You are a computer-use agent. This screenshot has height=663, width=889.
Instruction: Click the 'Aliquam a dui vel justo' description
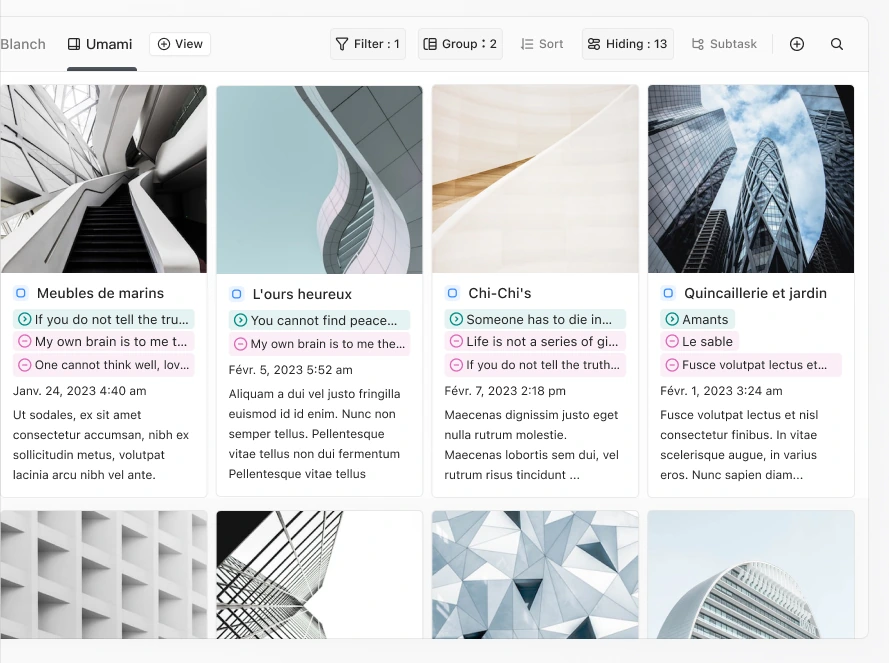[x=315, y=434]
